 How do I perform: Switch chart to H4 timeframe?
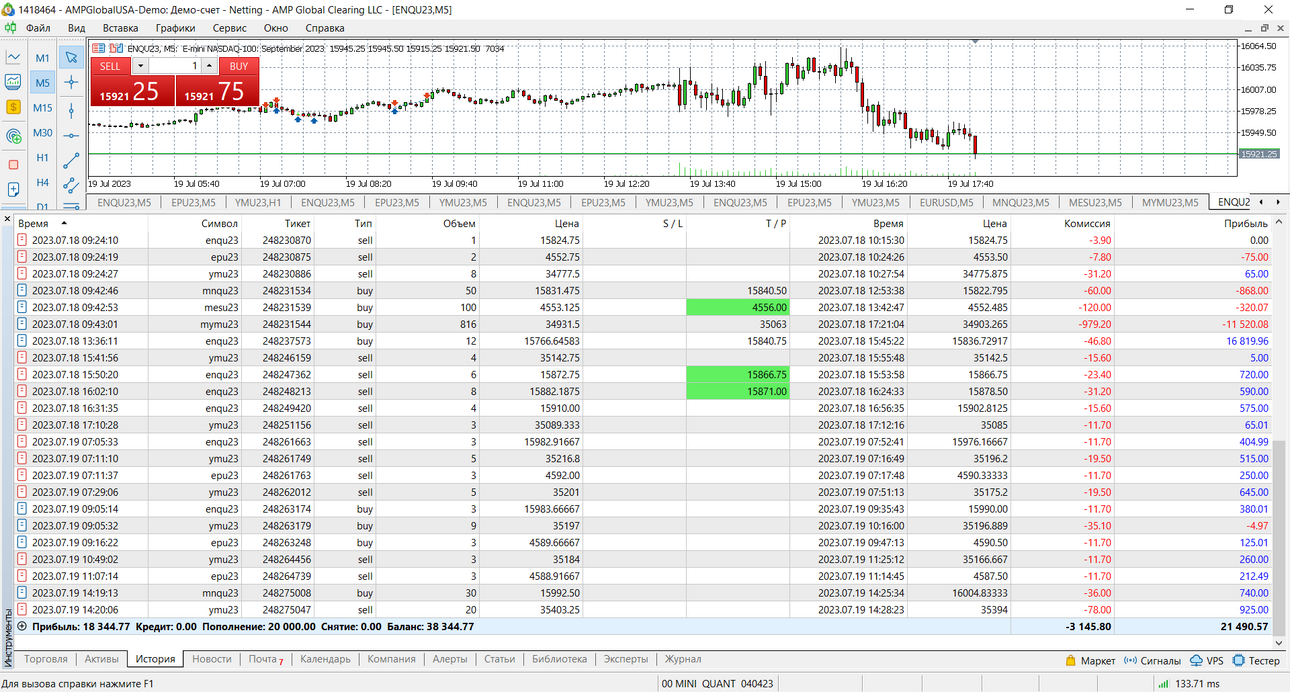point(43,183)
